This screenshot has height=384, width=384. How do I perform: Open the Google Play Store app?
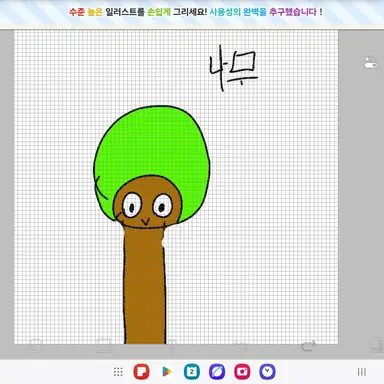pos(167,372)
